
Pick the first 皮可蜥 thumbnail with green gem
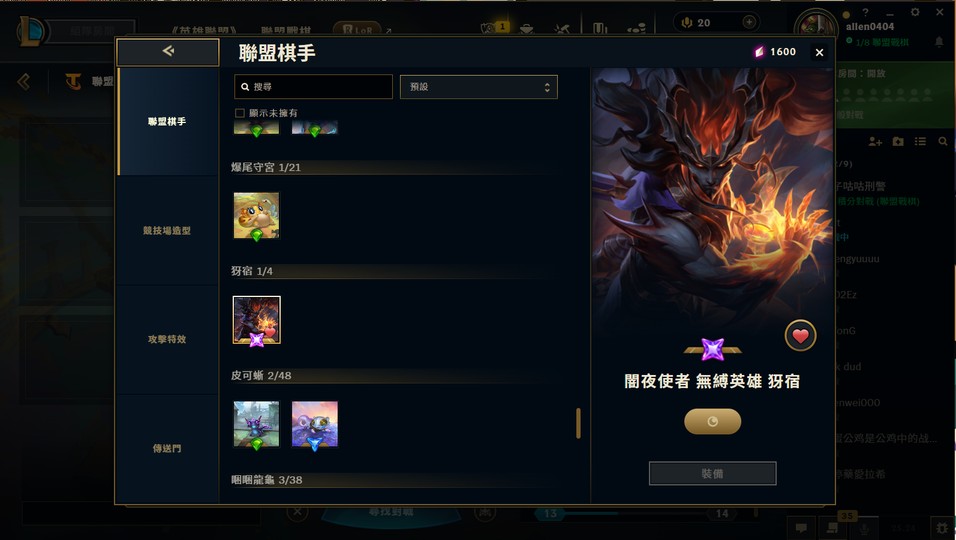[257, 424]
